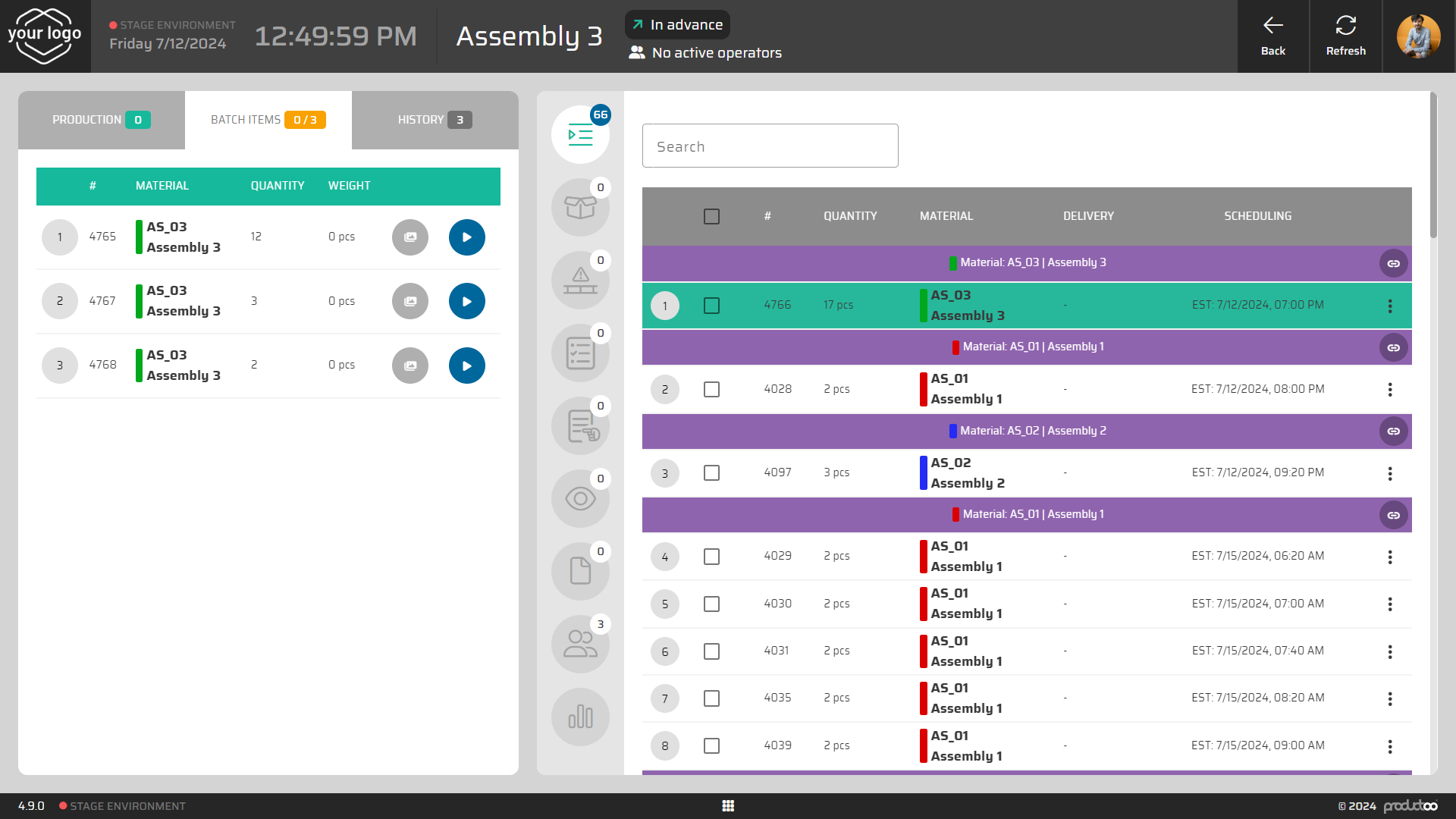Open three-dot menu for order 4028
This screenshot has height=819, width=1456.
(1390, 390)
